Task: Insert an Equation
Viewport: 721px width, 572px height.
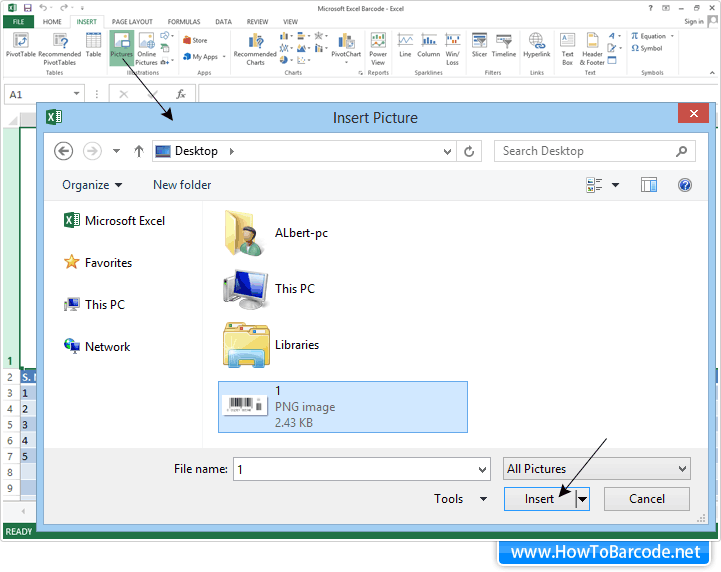Action: click(x=652, y=36)
